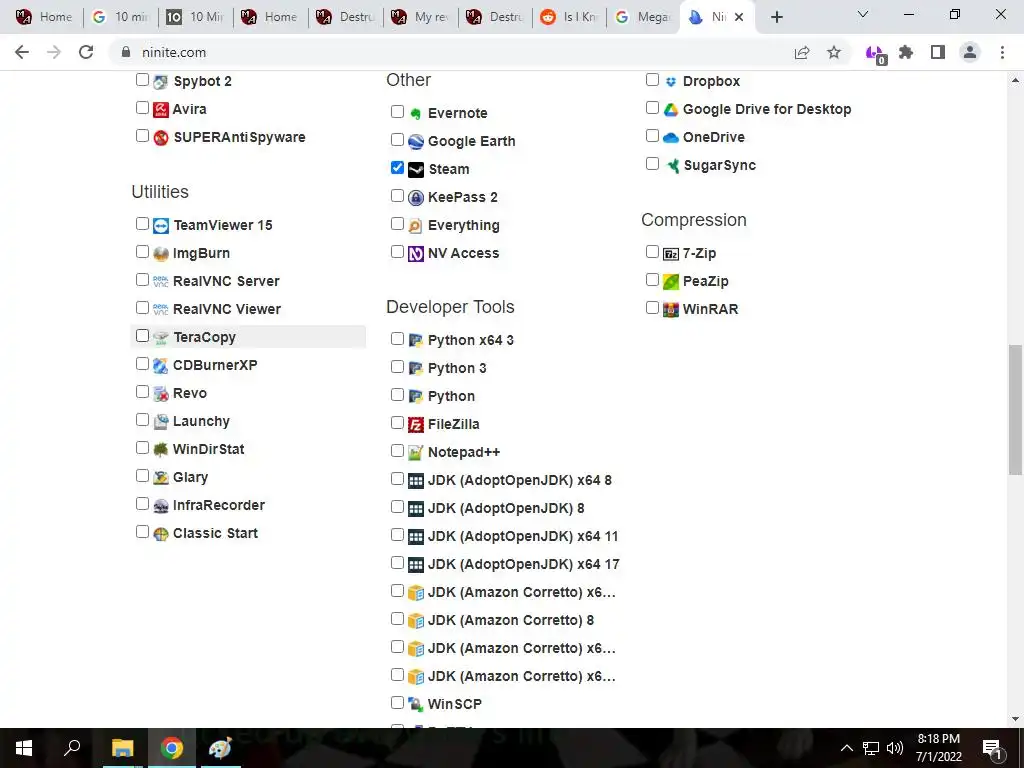Open the Chrome profile button
Viewport: 1024px width, 768px height.
(970, 52)
